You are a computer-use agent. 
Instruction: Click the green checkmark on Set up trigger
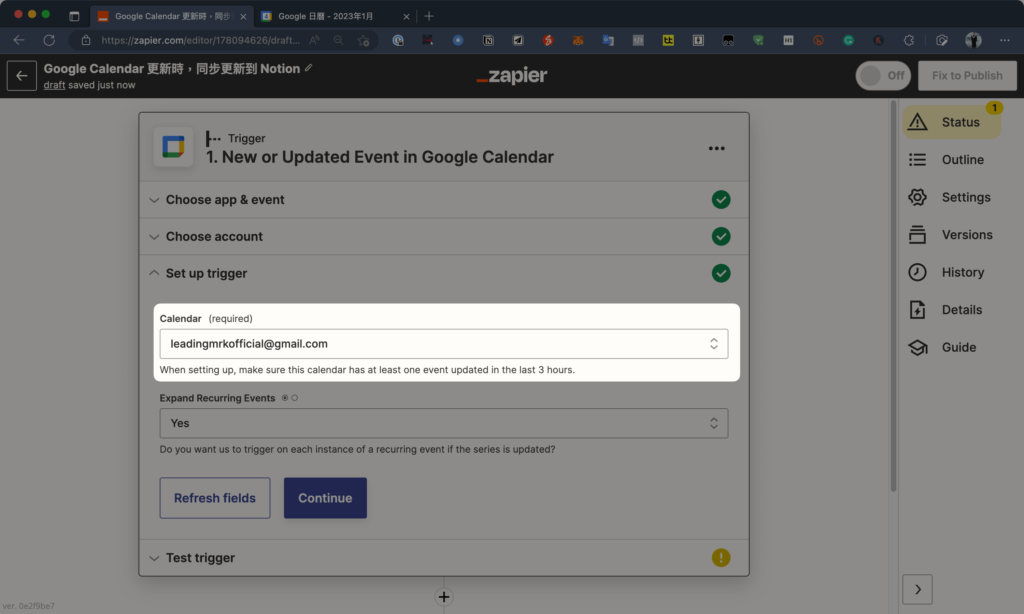pyautogui.click(x=721, y=273)
